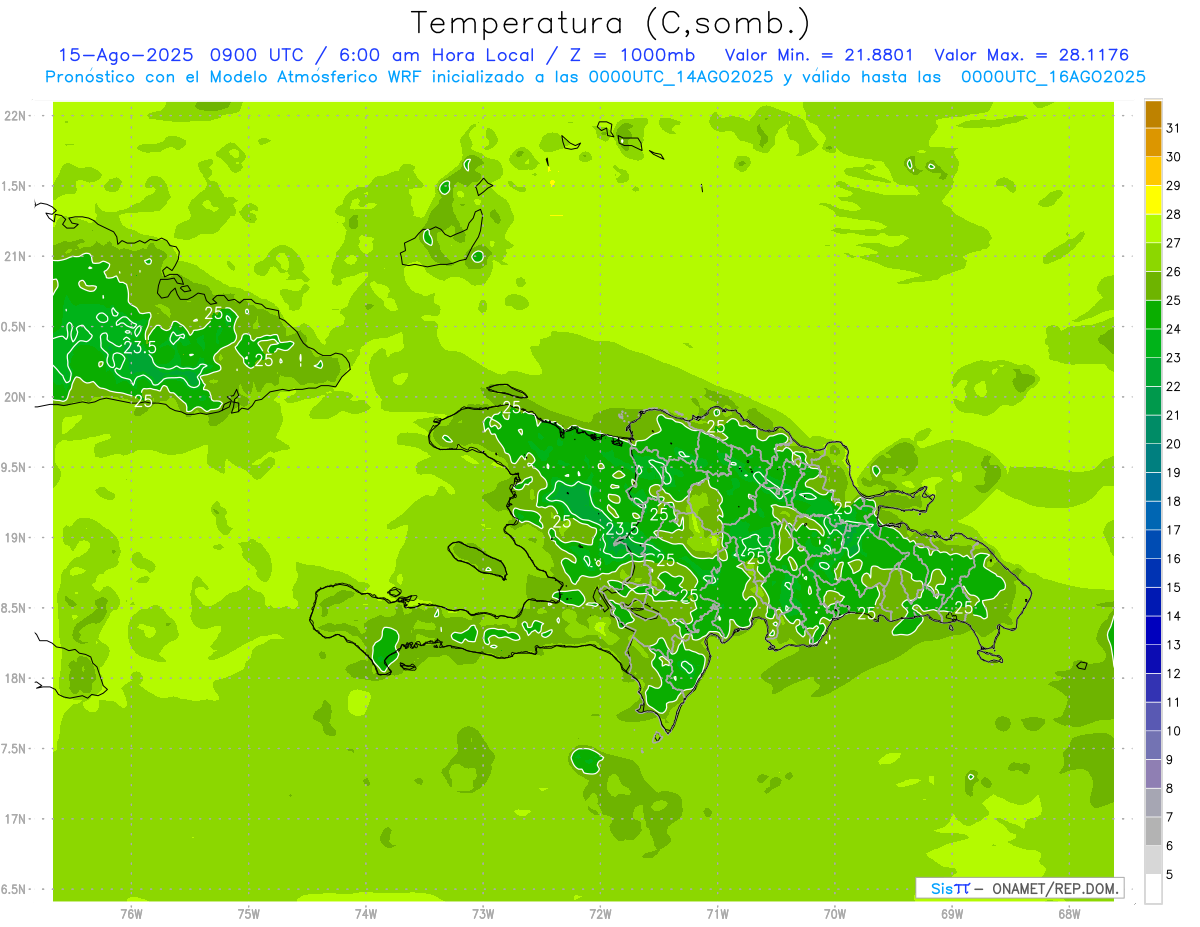Click the 17N latitude axis label
Image resolution: width=1200 pixels, height=927 pixels.
16,819
